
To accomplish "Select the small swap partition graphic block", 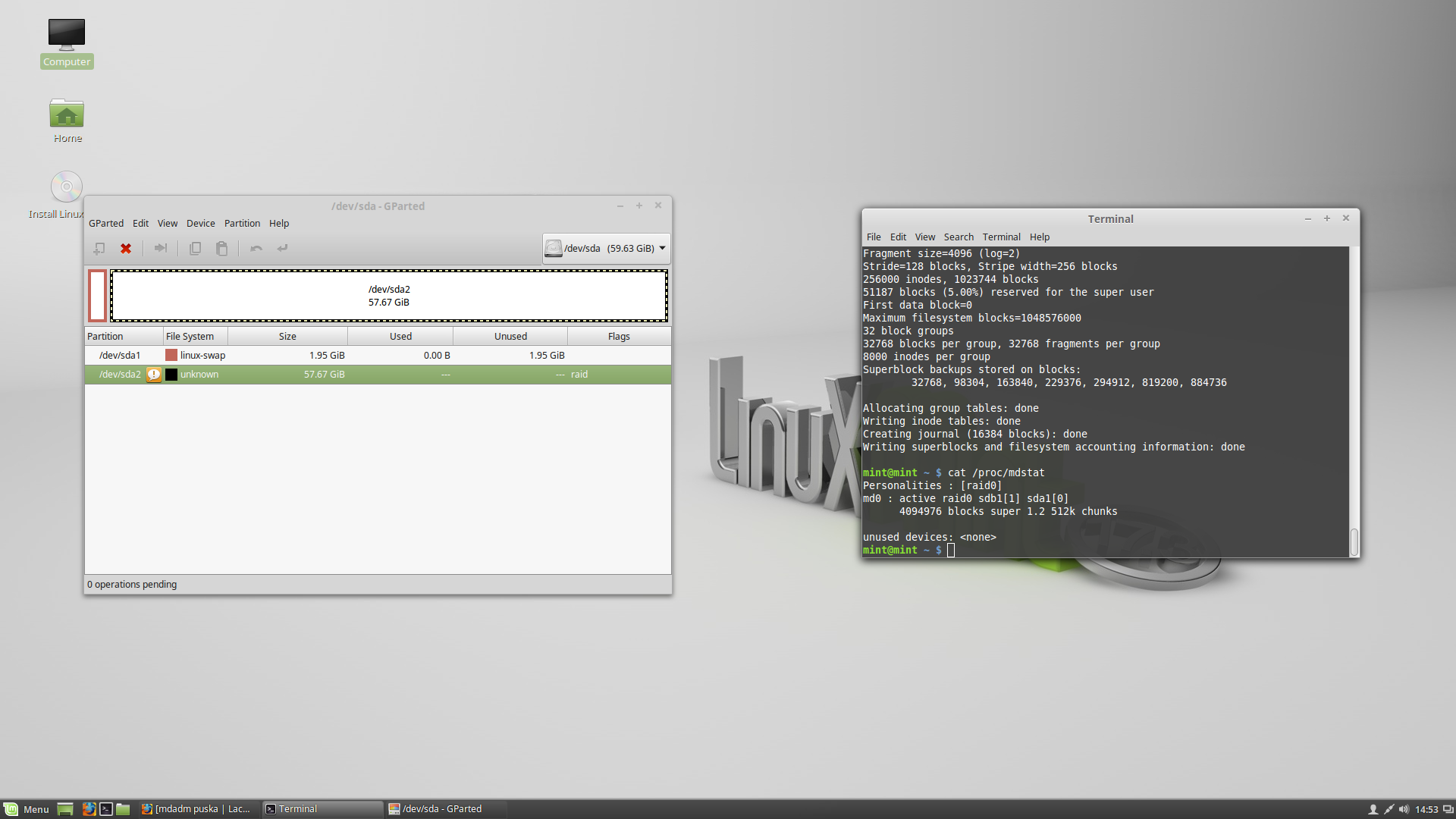I will tap(97, 296).
